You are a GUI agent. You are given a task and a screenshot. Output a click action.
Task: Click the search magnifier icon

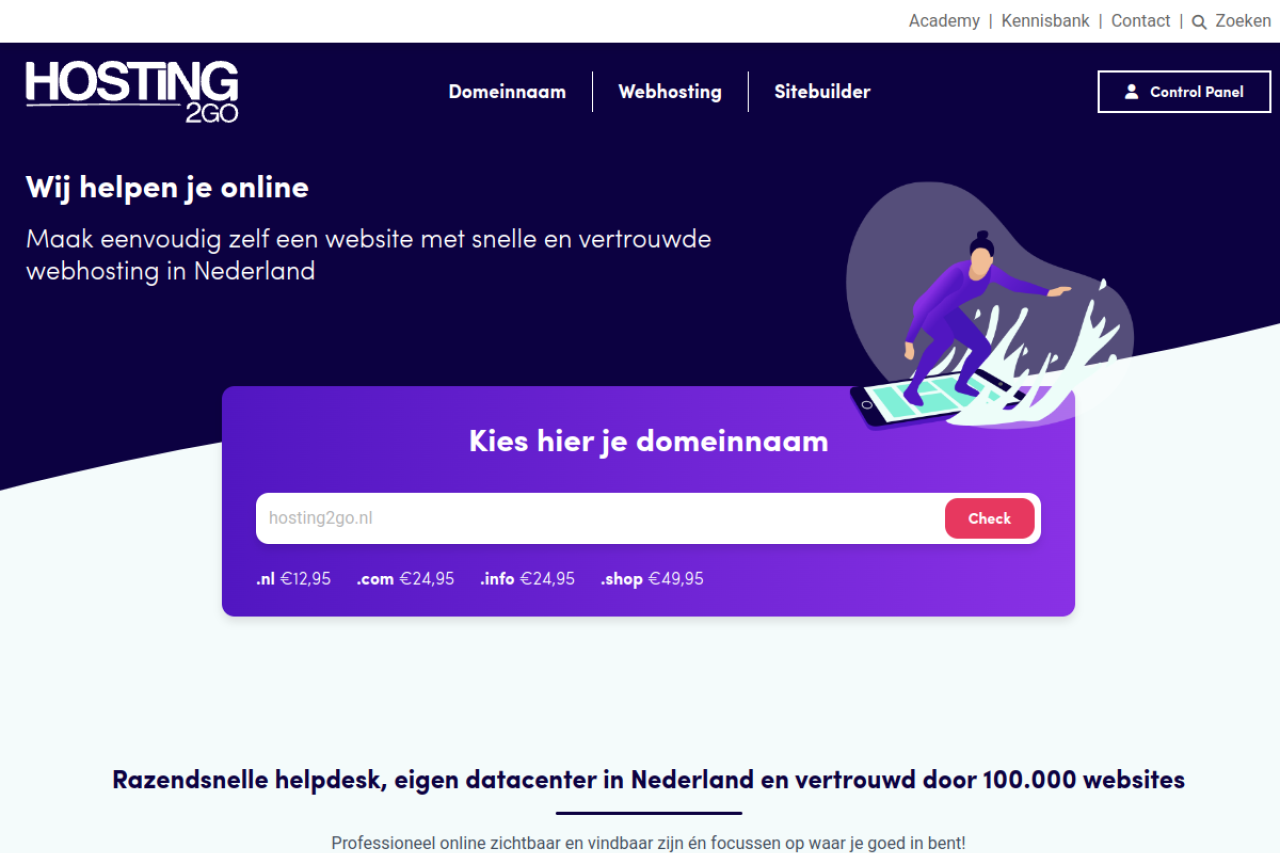[x=1199, y=22]
